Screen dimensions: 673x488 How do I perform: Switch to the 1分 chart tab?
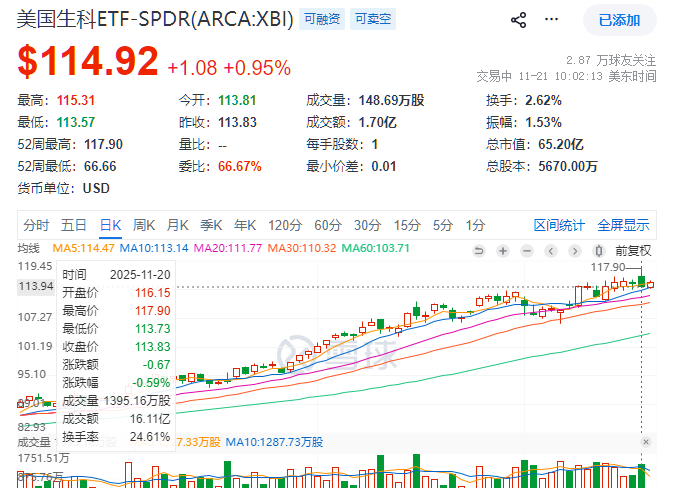coord(476,225)
